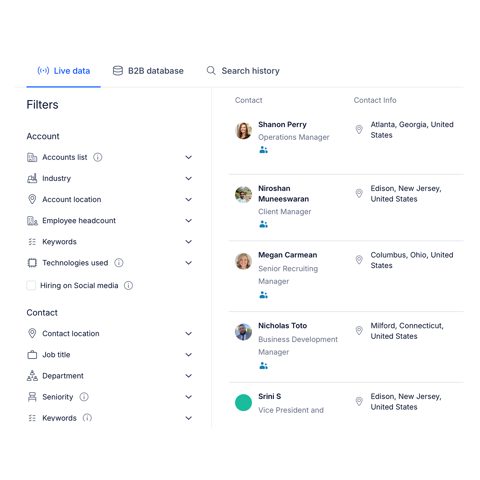Click Niroshan Muneeswaran's profile photo
This screenshot has height=480, width=480.
(244, 194)
